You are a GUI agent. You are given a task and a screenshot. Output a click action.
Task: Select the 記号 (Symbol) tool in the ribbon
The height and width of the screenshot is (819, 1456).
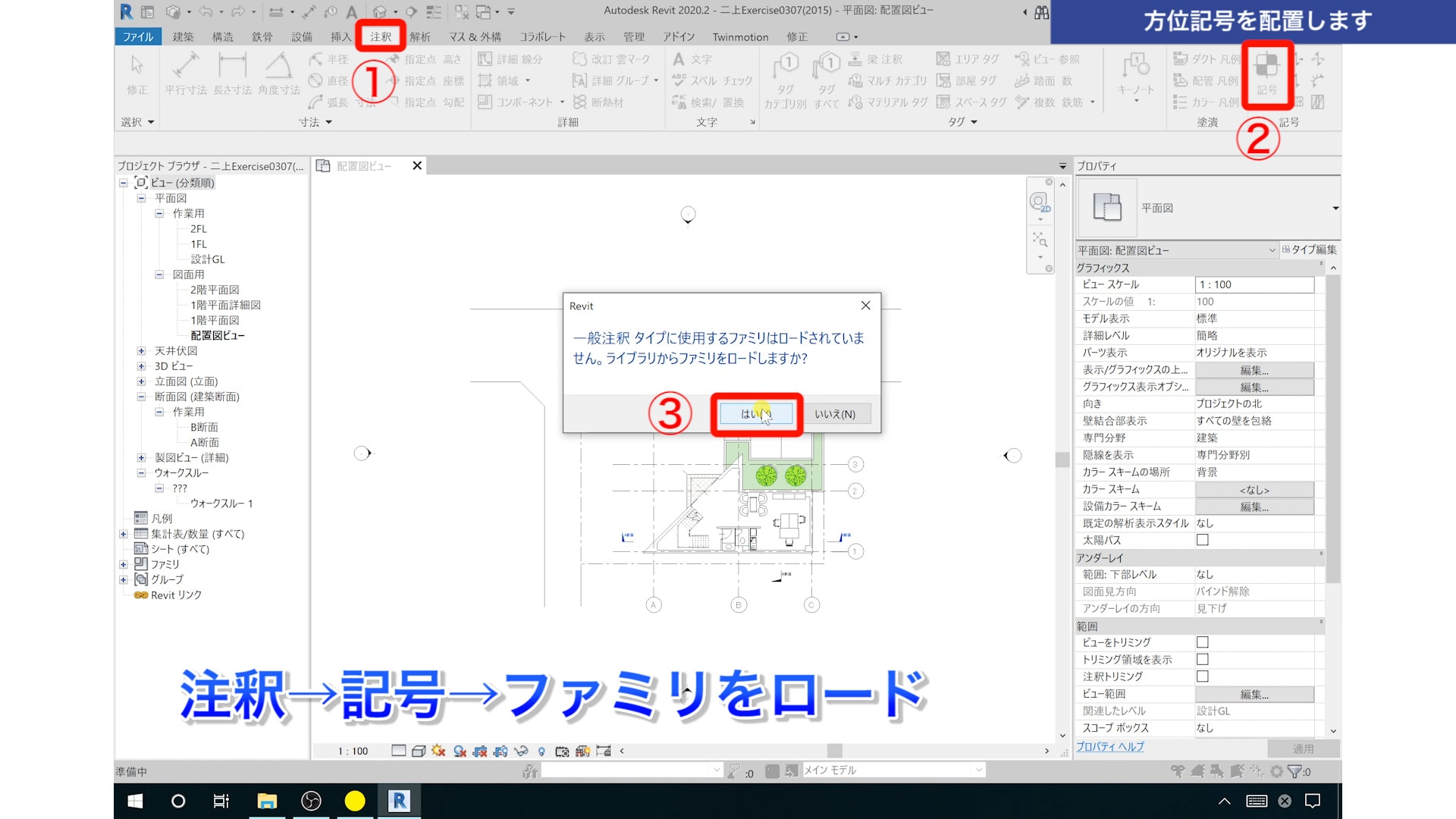[1266, 74]
